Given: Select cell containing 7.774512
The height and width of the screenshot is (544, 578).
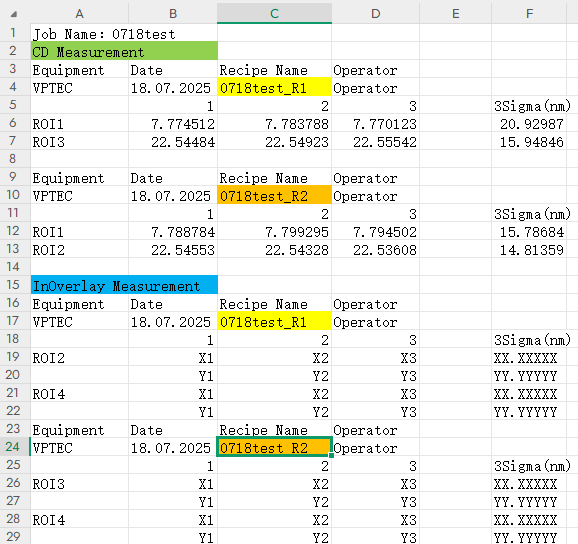Looking at the screenshot, I should click(x=173, y=123).
